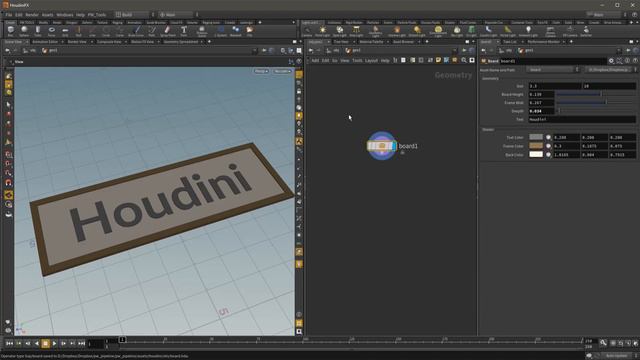640x360 pixels.
Task: Open the Persp viewport camera menu
Action: point(261,71)
